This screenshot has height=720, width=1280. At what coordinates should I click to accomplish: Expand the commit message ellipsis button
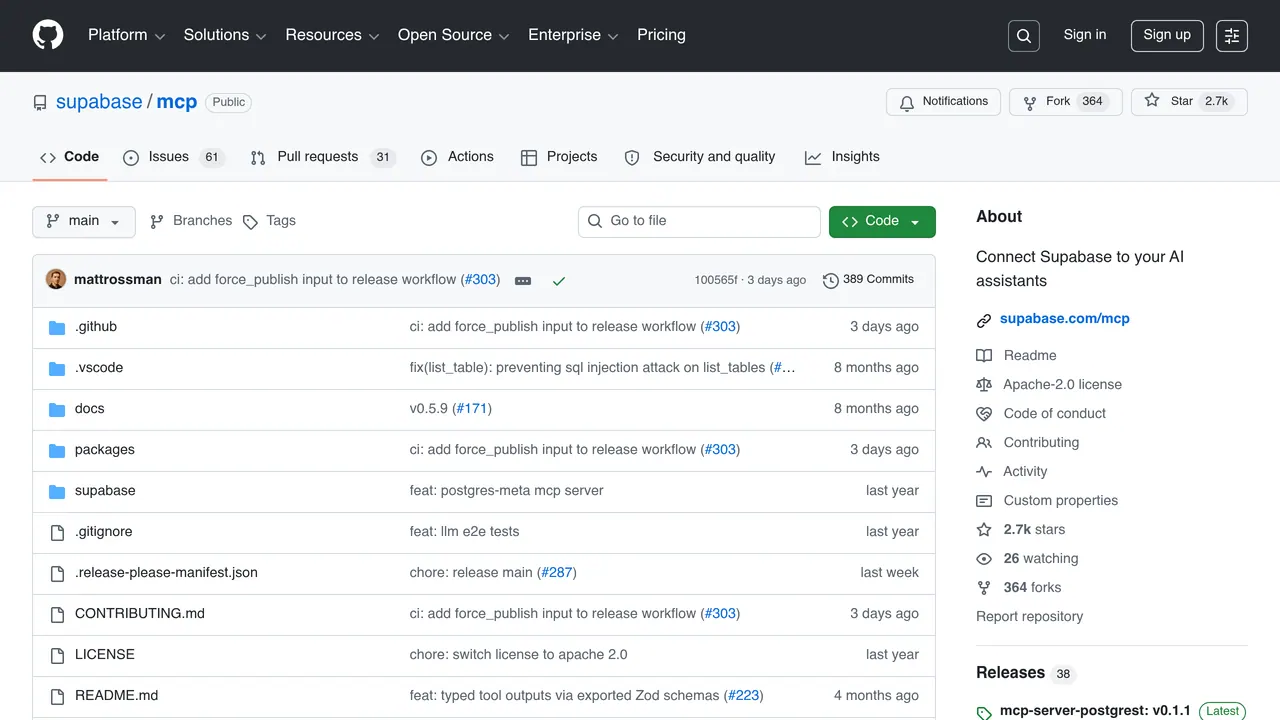pos(523,281)
